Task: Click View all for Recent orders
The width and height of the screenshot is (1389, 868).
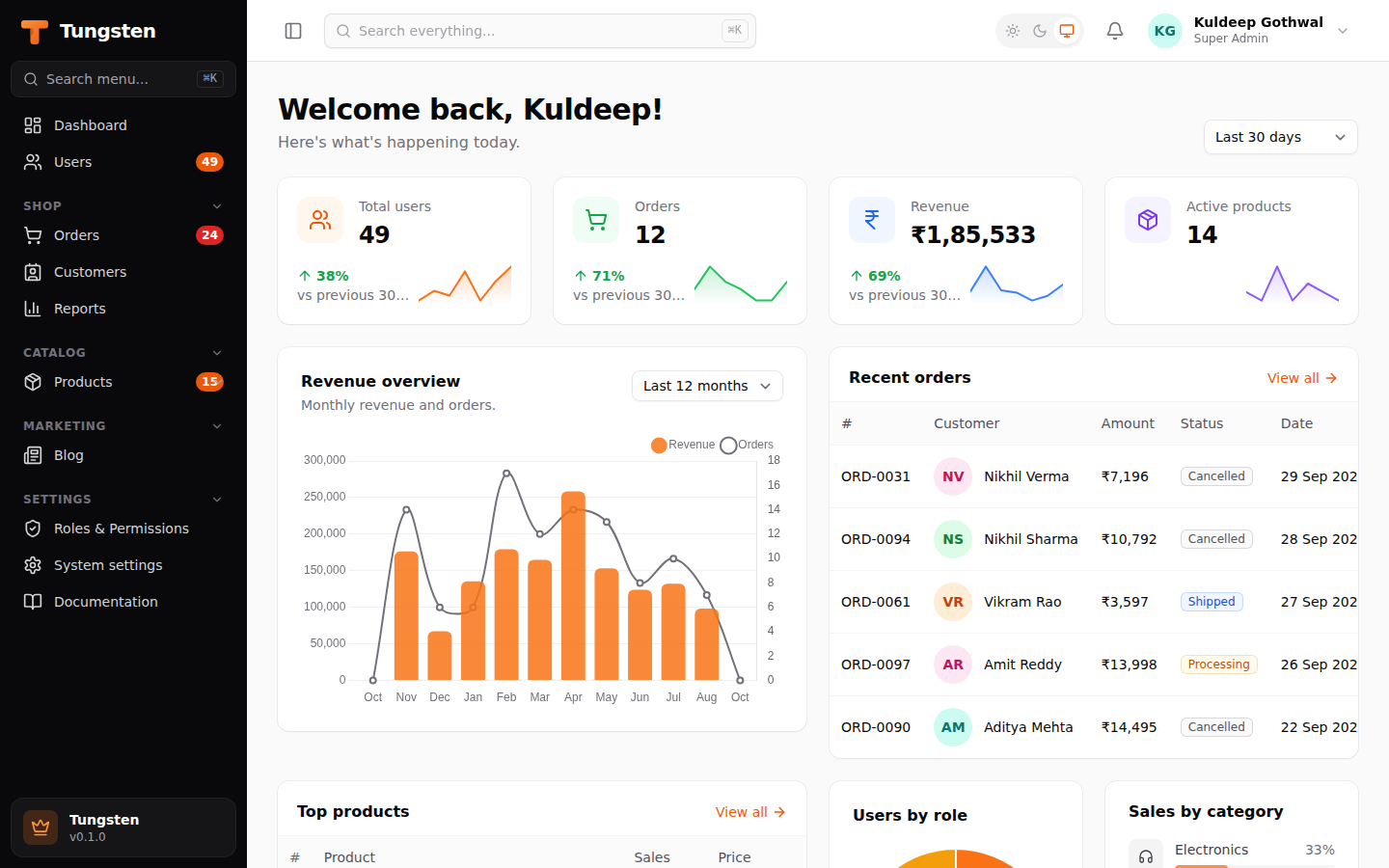Action: tap(1302, 378)
